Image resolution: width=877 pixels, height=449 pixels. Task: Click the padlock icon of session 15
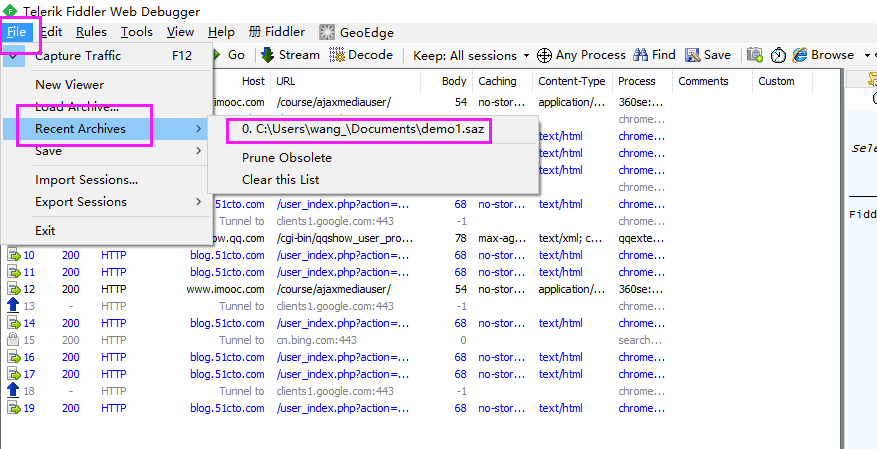tap(13, 340)
